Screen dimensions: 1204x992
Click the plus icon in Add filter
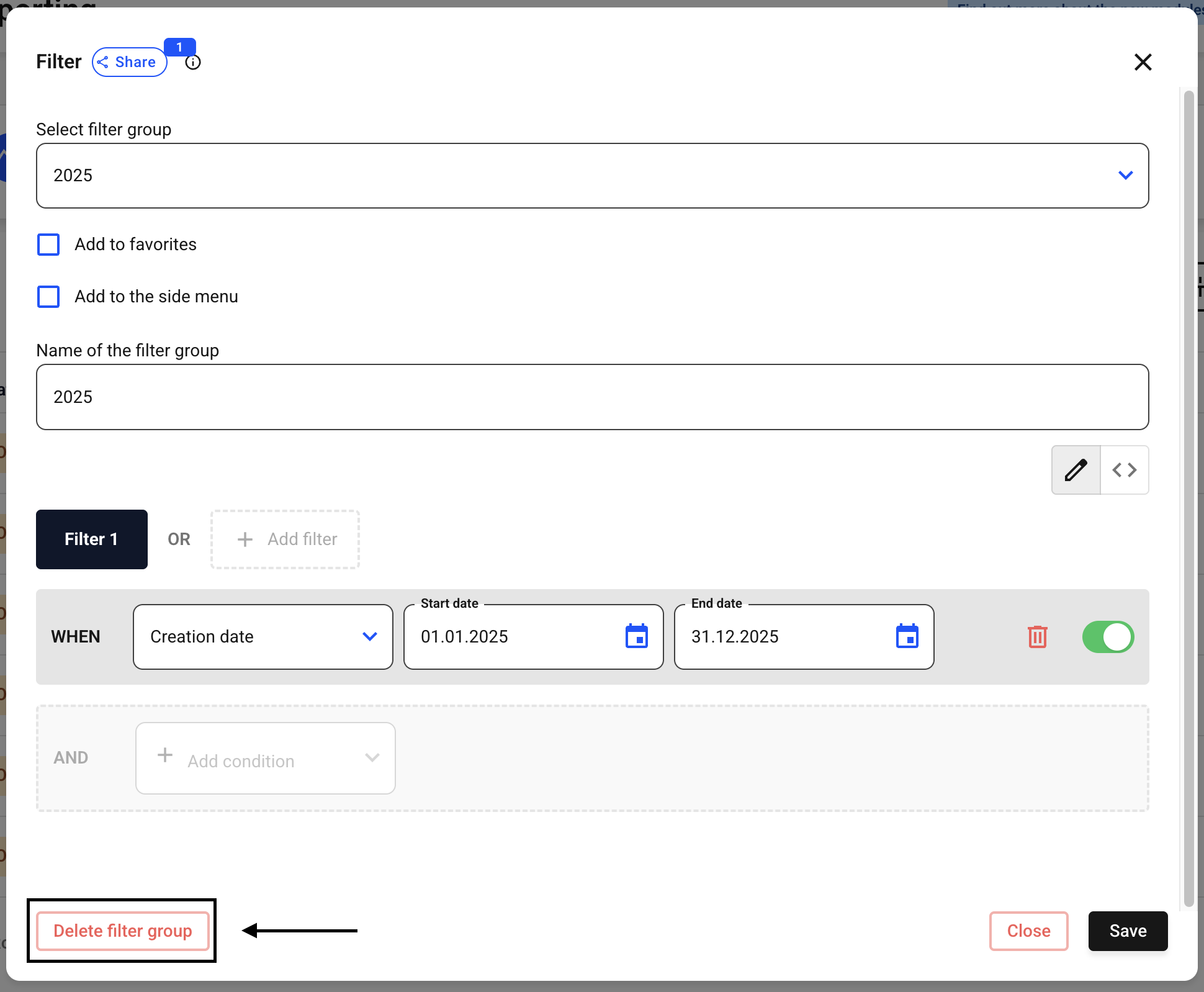click(x=245, y=539)
